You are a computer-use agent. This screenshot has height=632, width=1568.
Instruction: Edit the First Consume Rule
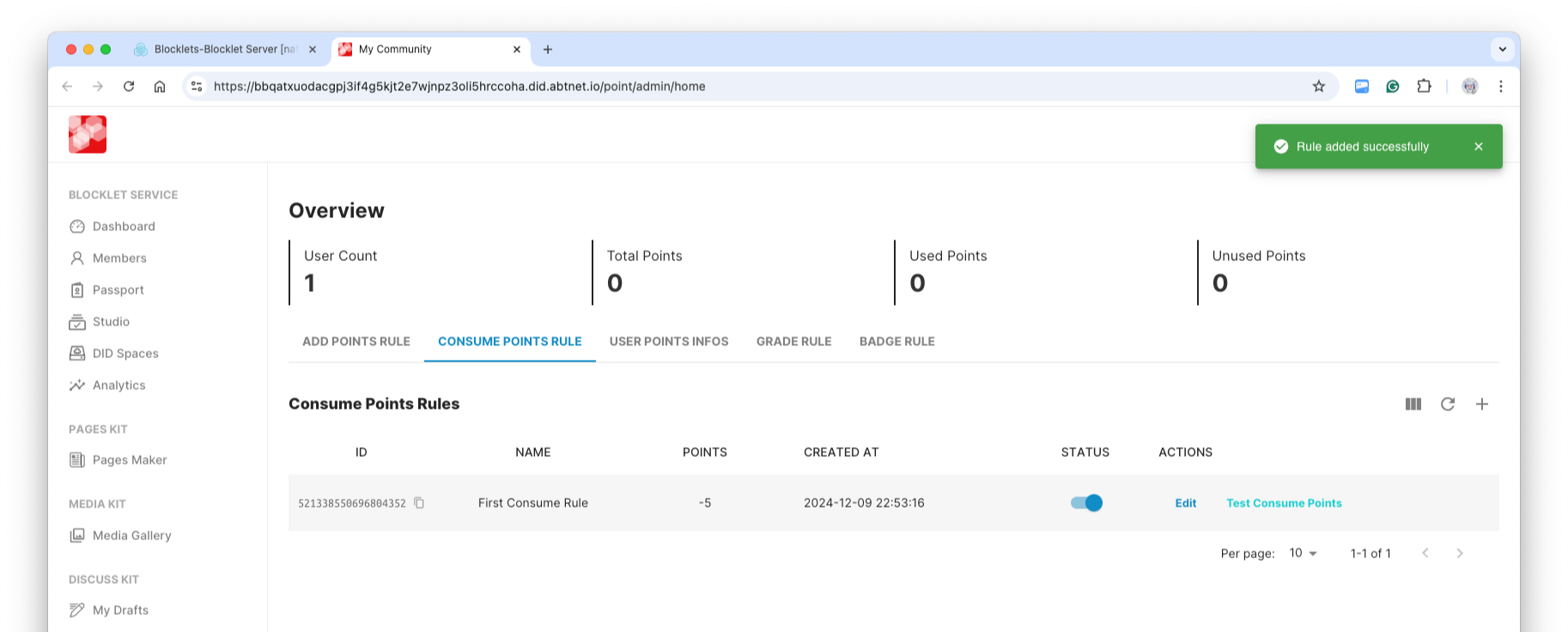point(1186,503)
